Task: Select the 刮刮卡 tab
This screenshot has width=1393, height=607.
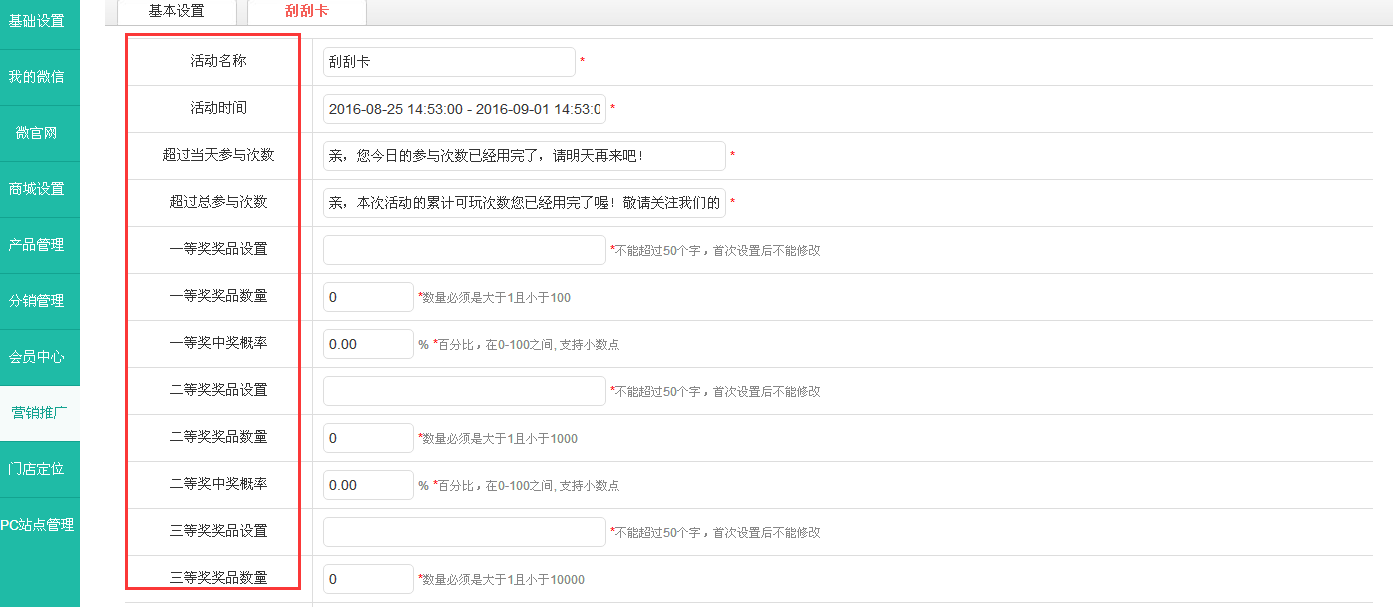Action: point(306,11)
